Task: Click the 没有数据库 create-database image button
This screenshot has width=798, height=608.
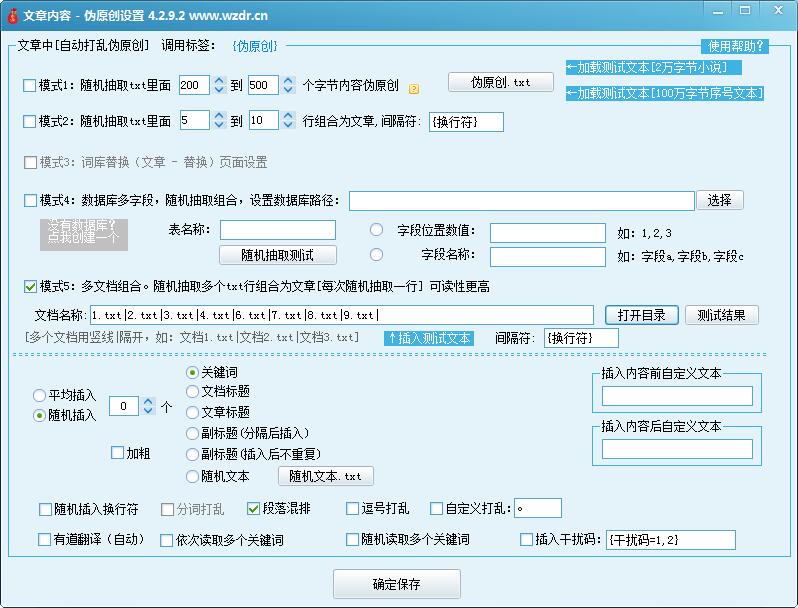Action: pyautogui.click(x=84, y=232)
